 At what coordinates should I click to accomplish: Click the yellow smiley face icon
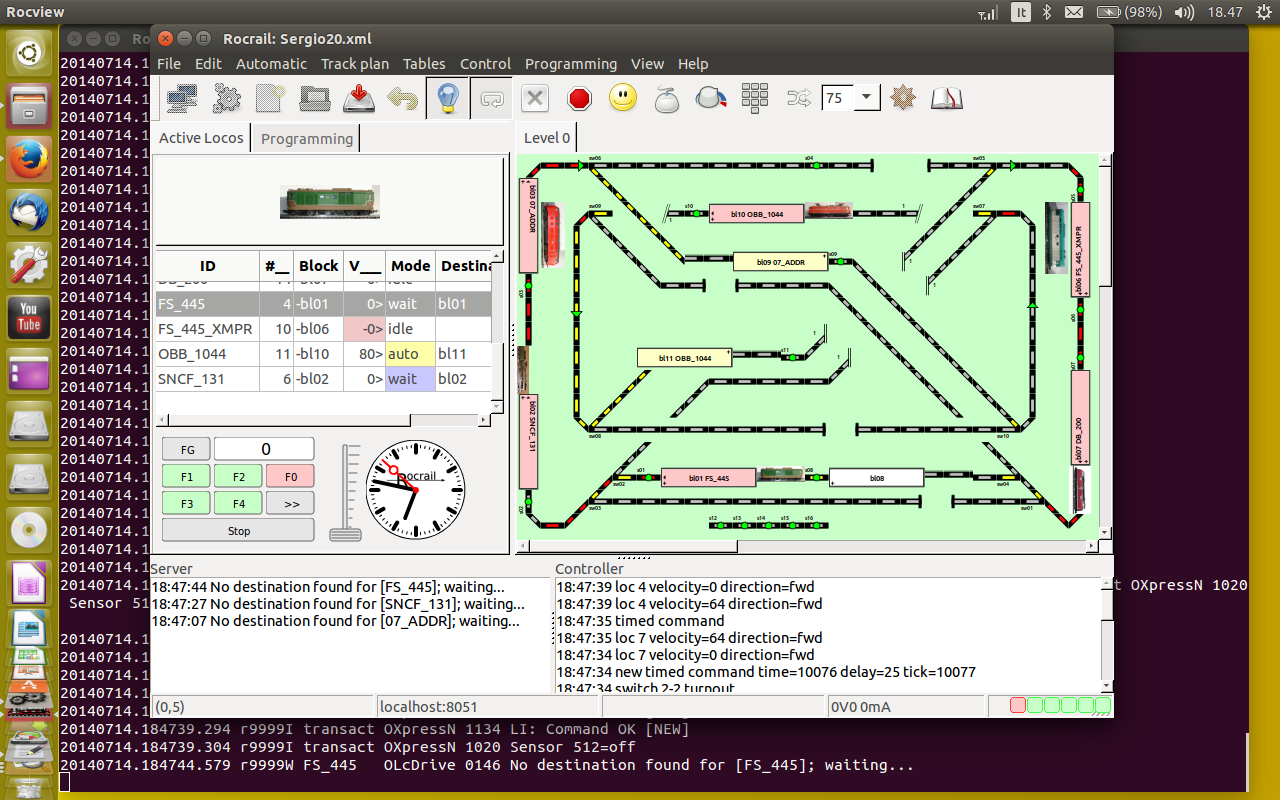[x=623, y=98]
